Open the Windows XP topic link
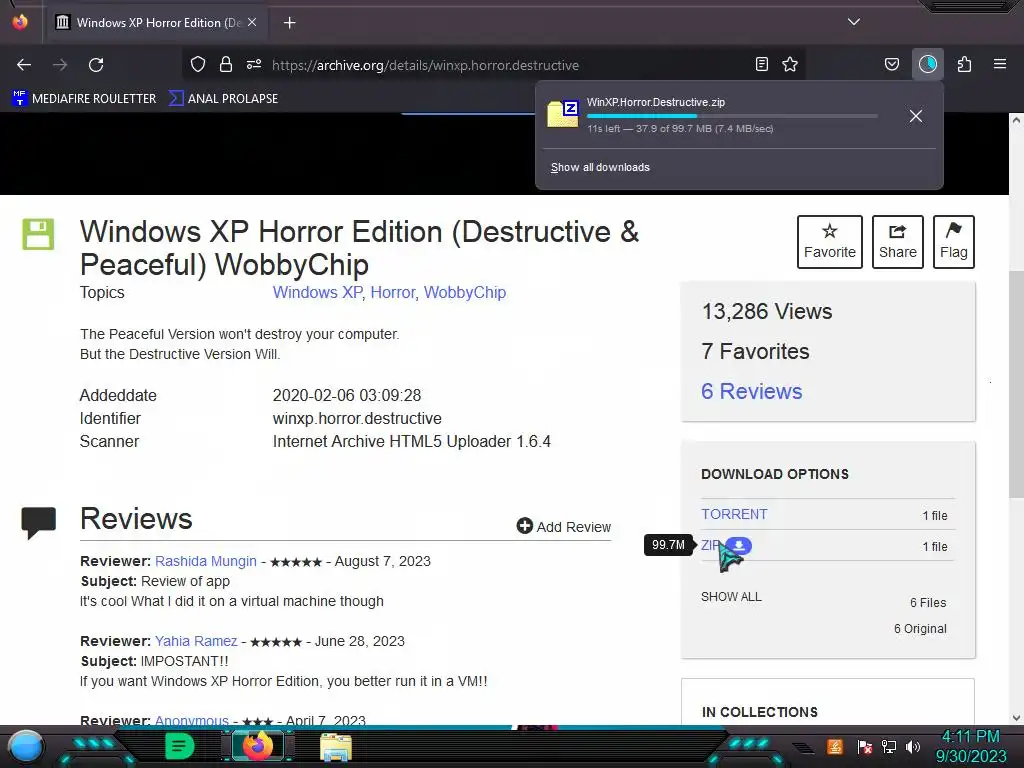The image size is (1024, 768). click(317, 293)
